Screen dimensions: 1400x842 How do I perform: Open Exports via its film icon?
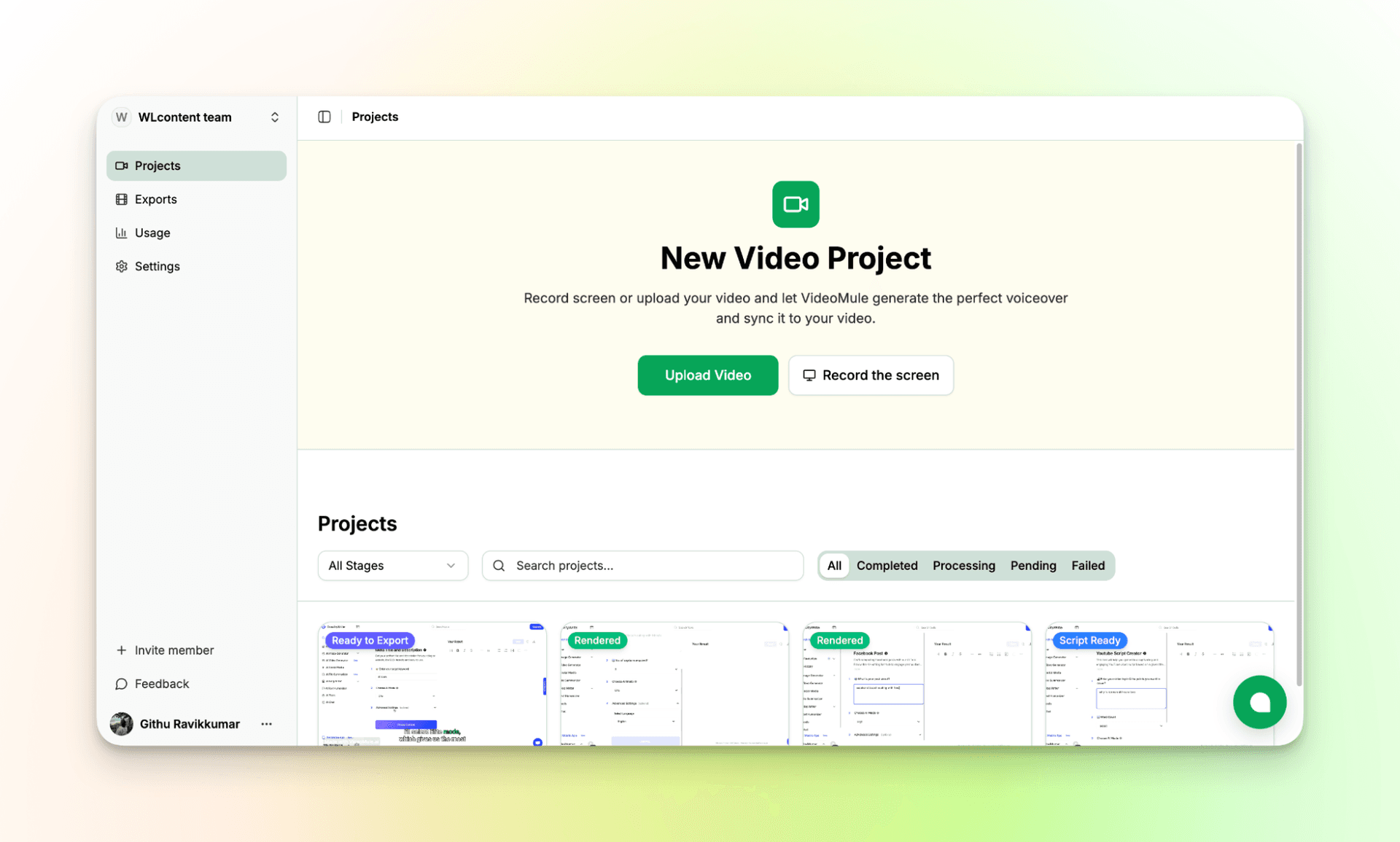tap(121, 199)
